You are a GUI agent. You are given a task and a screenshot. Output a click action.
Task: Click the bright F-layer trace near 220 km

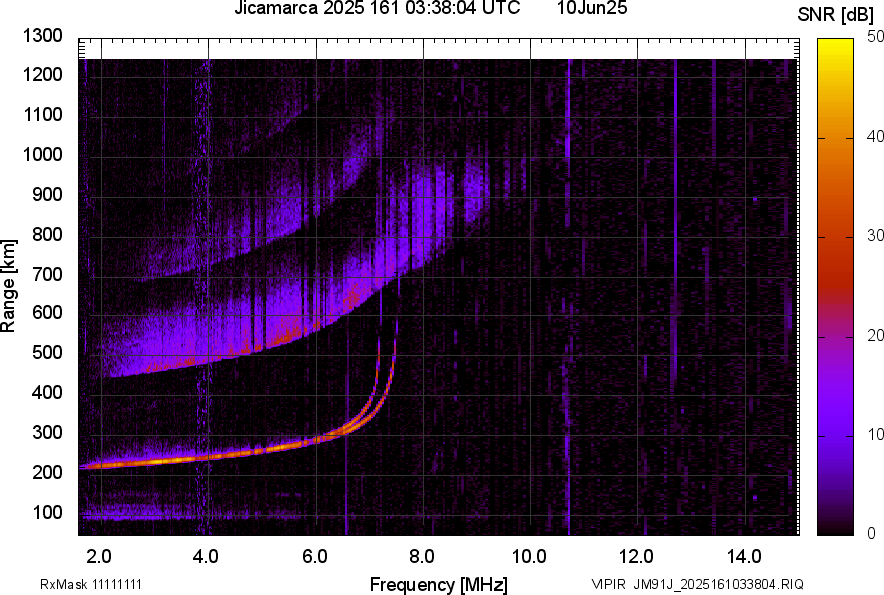click(169, 460)
